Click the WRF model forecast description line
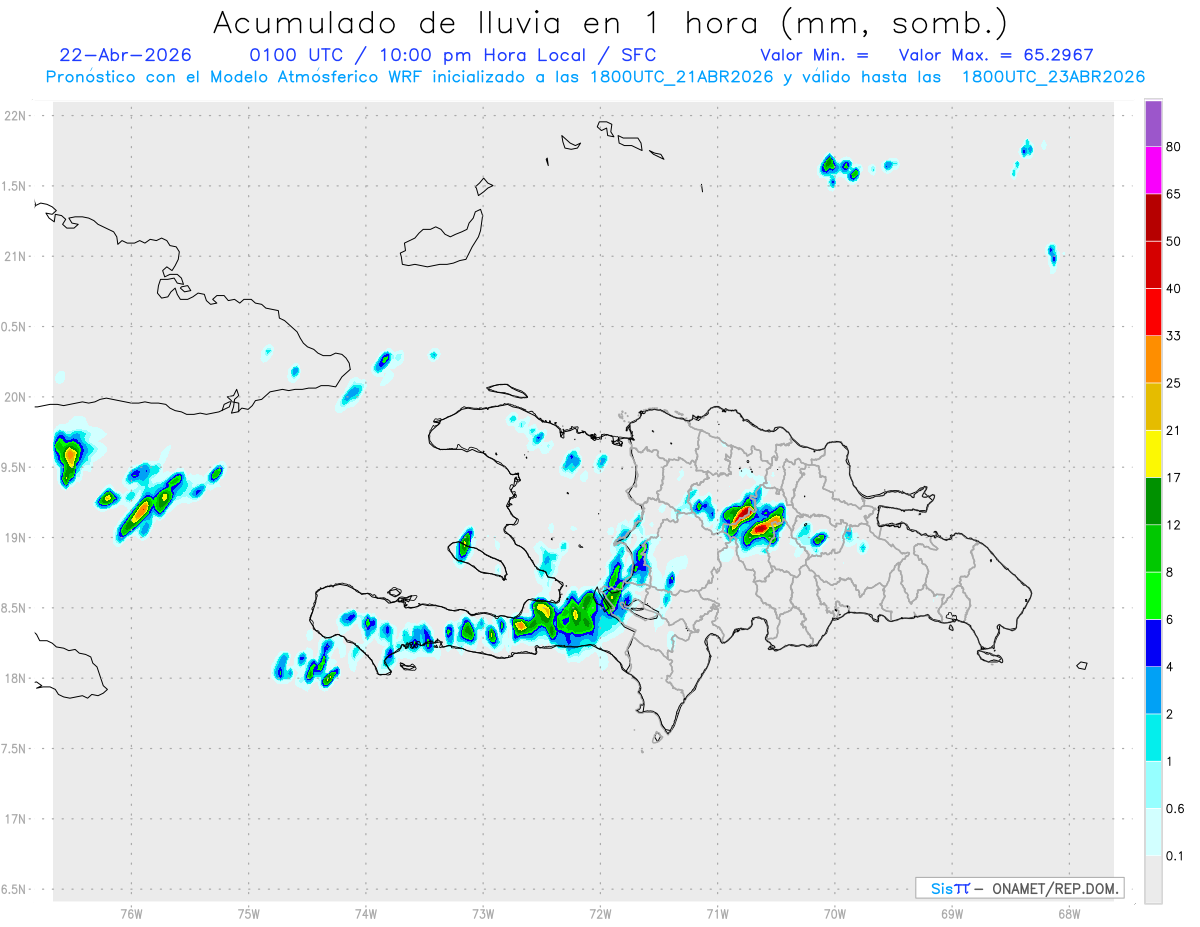The width and height of the screenshot is (1200, 927). (x=595, y=77)
